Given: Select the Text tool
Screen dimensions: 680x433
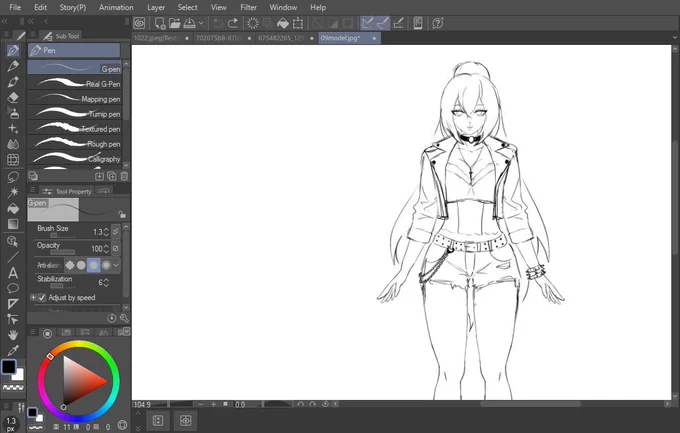Looking at the screenshot, I should [x=13, y=273].
